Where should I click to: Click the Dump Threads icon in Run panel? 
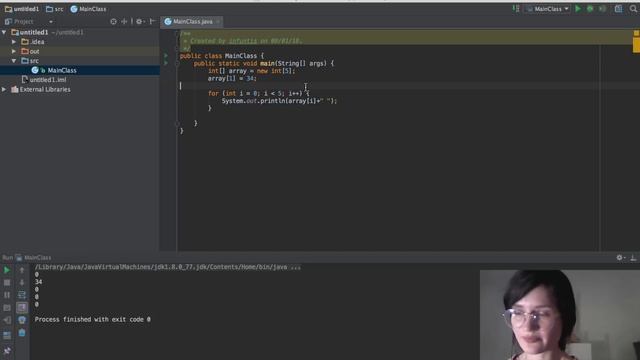(x=7, y=307)
